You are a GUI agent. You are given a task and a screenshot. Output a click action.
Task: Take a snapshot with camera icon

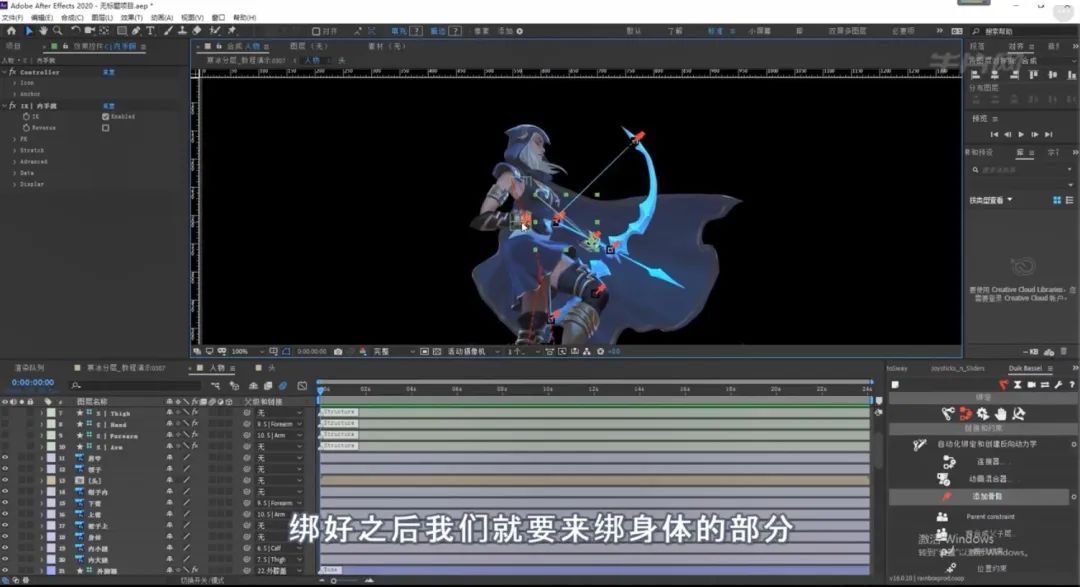coord(339,352)
